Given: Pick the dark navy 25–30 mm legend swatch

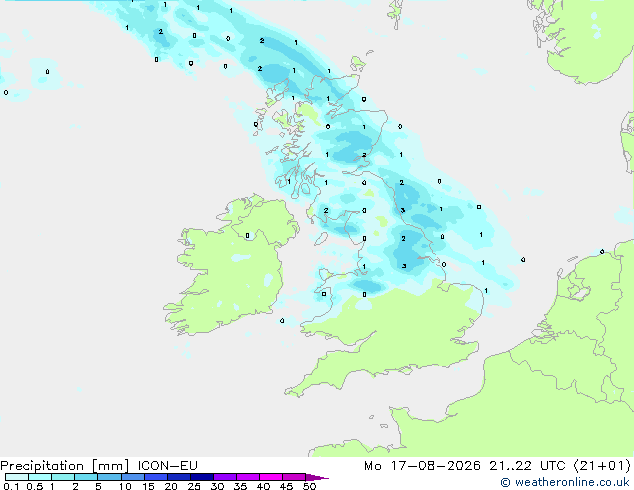Looking at the screenshot, I should click(202, 477).
